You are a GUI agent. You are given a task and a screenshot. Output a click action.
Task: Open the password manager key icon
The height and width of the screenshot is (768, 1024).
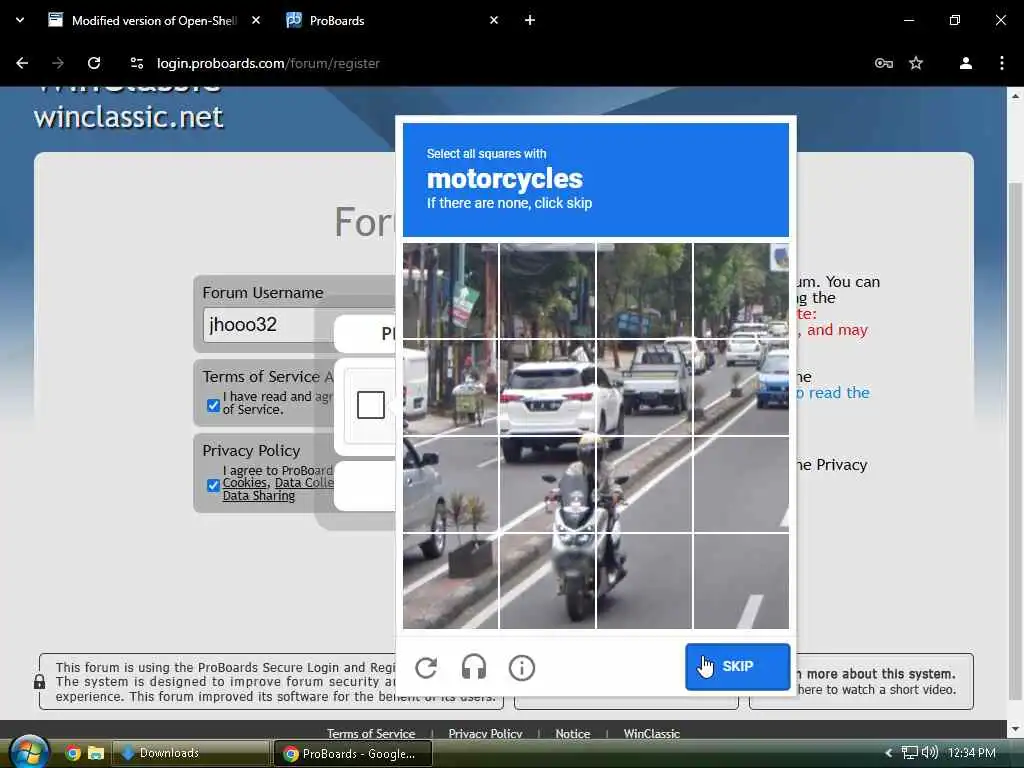pos(884,63)
